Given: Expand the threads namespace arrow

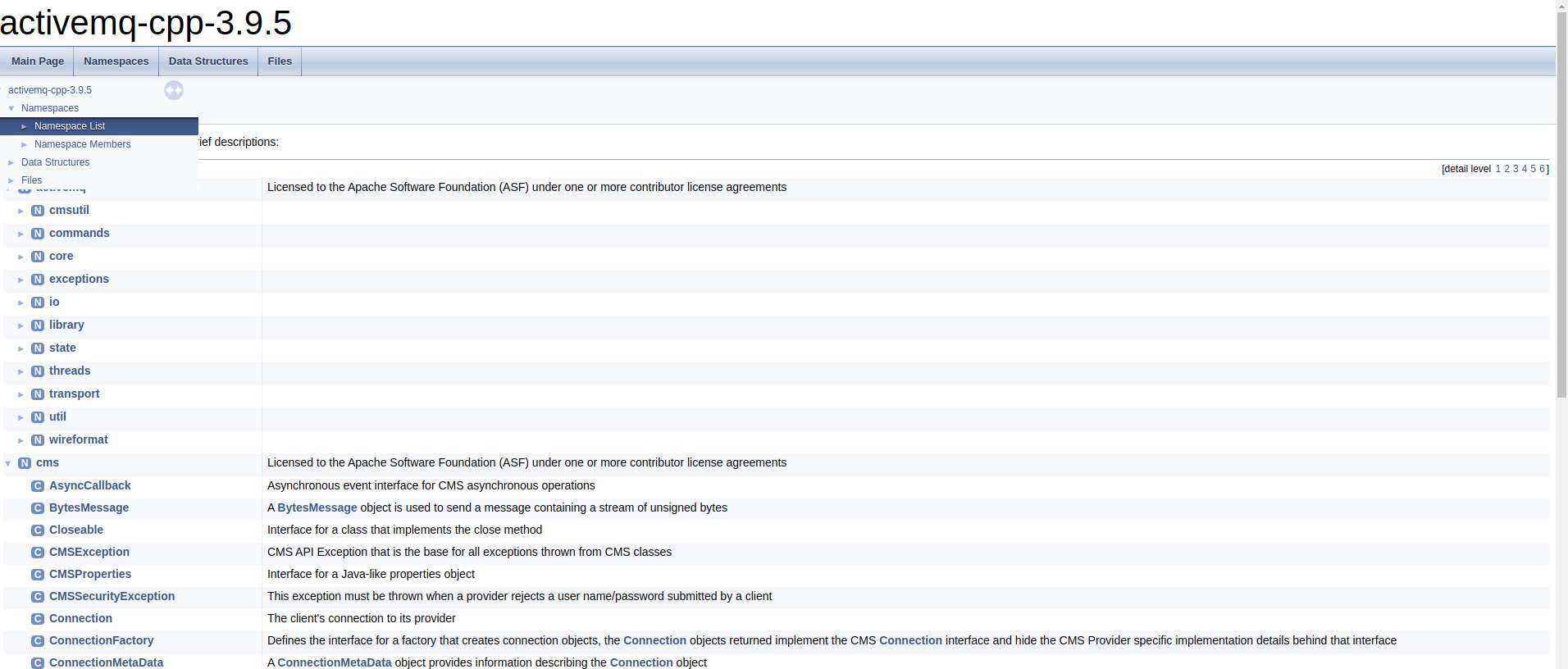Looking at the screenshot, I should point(21,371).
